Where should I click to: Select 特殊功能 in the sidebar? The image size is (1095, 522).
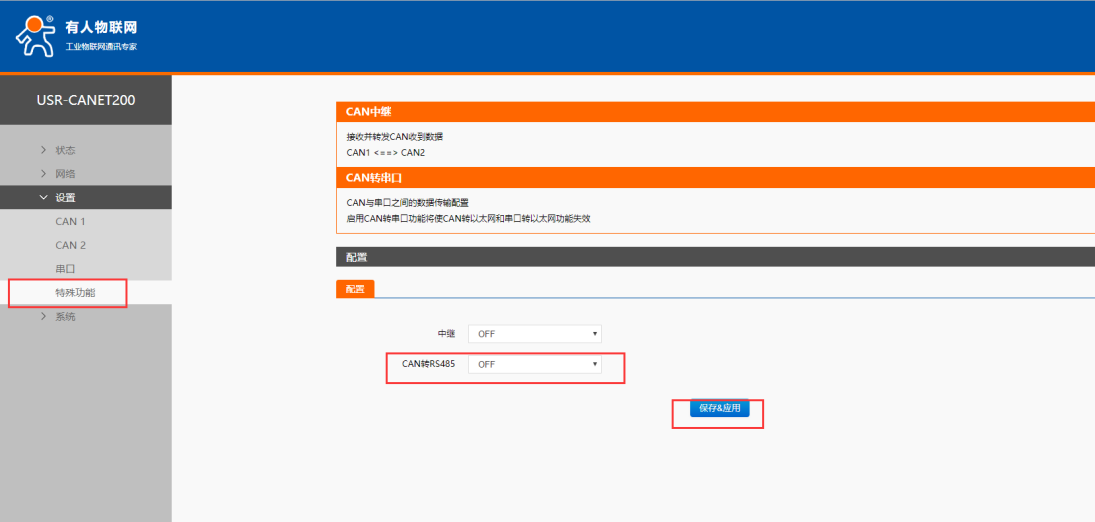[75, 292]
